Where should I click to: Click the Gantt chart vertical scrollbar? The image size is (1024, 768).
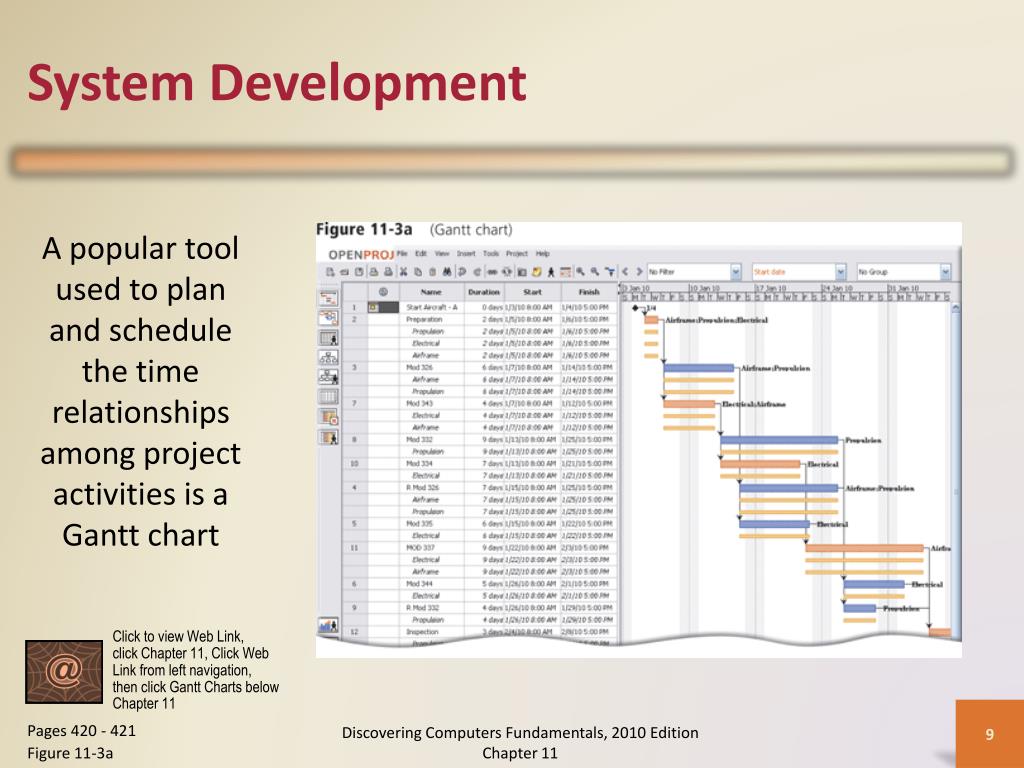956,470
